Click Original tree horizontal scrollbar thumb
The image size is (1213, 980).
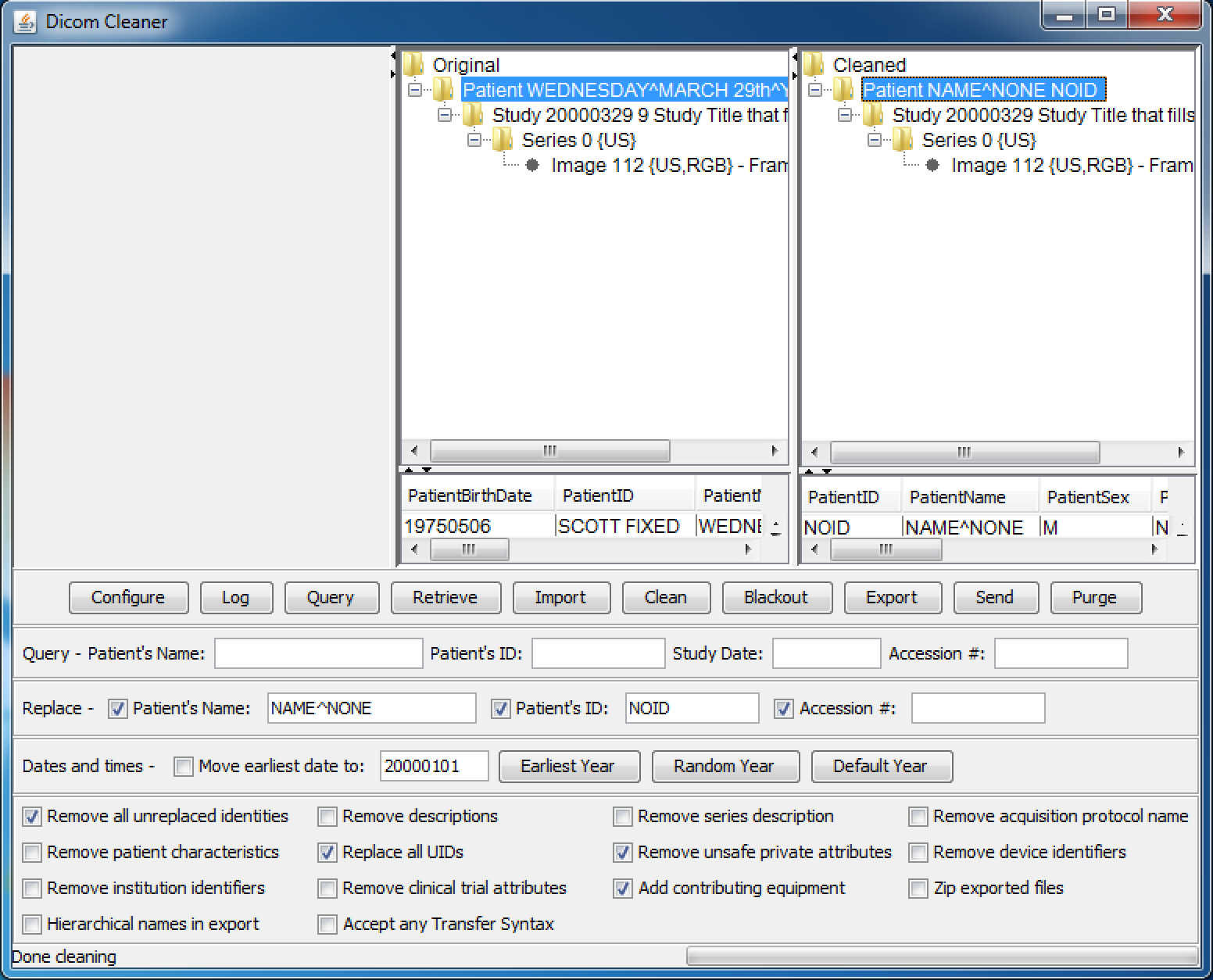click(x=549, y=451)
